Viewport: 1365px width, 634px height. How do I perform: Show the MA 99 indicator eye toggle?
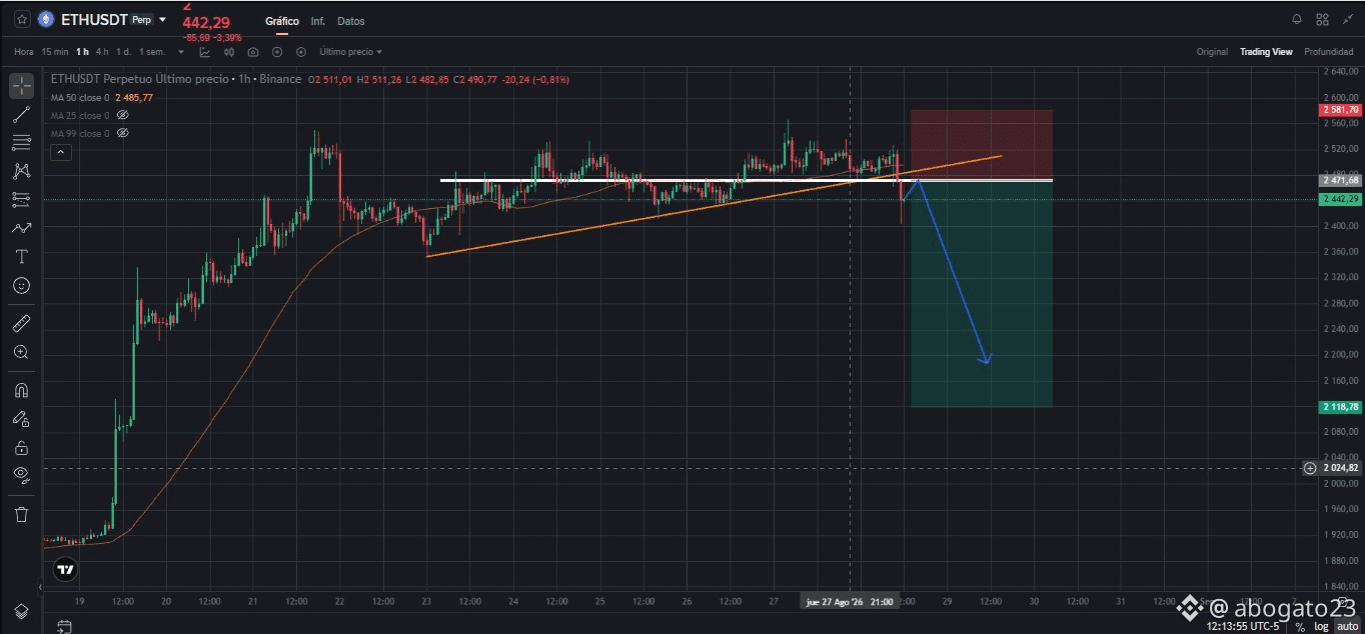[x=123, y=133]
